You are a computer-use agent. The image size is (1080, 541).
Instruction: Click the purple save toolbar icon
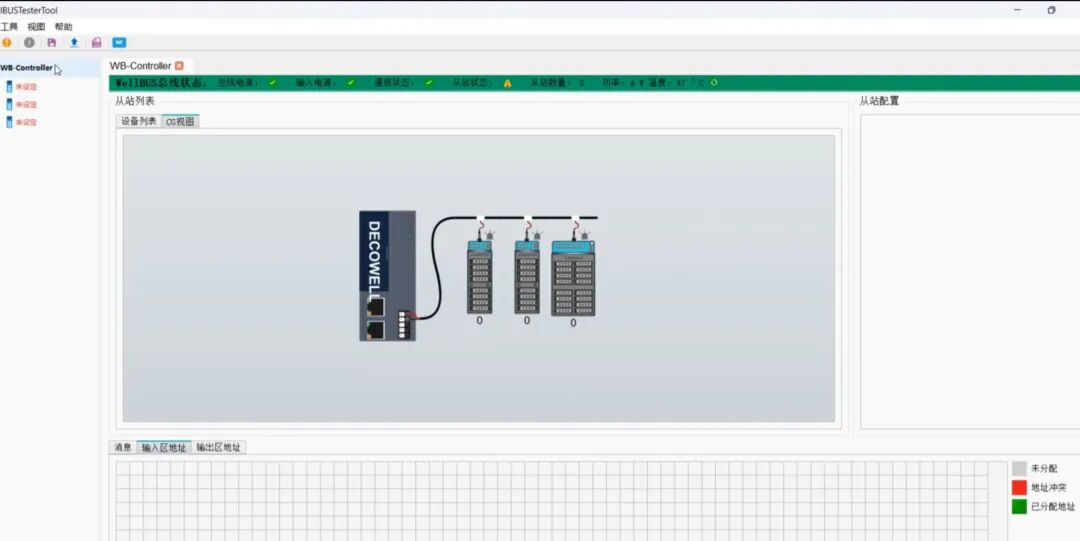(x=52, y=43)
